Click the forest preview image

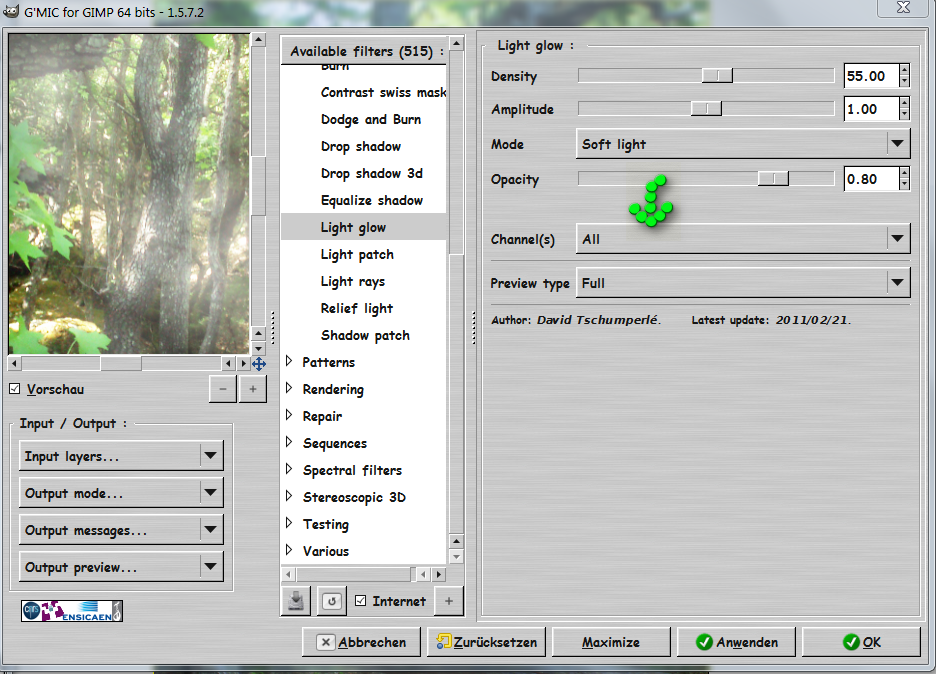[129, 193]
